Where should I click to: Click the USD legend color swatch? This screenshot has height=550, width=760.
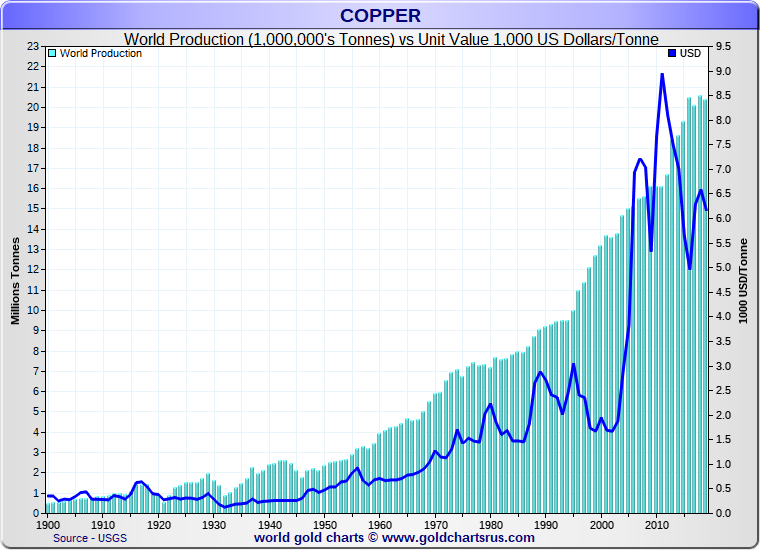(x=672, y=53)
